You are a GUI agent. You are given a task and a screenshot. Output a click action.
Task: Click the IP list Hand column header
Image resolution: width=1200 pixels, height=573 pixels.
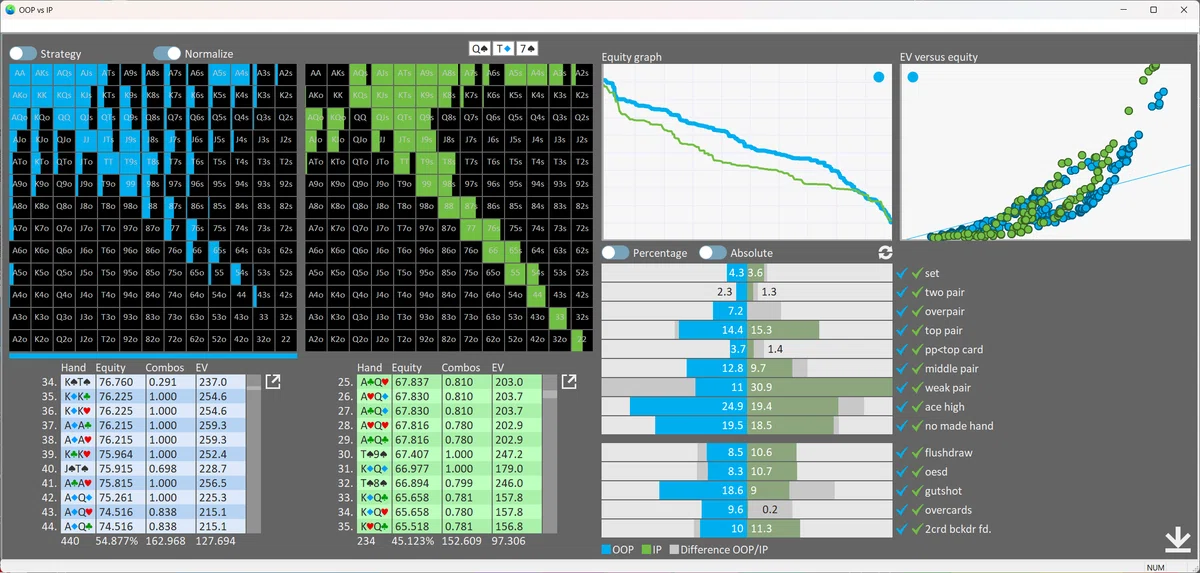pyautogui.click(x=370, y=368)
